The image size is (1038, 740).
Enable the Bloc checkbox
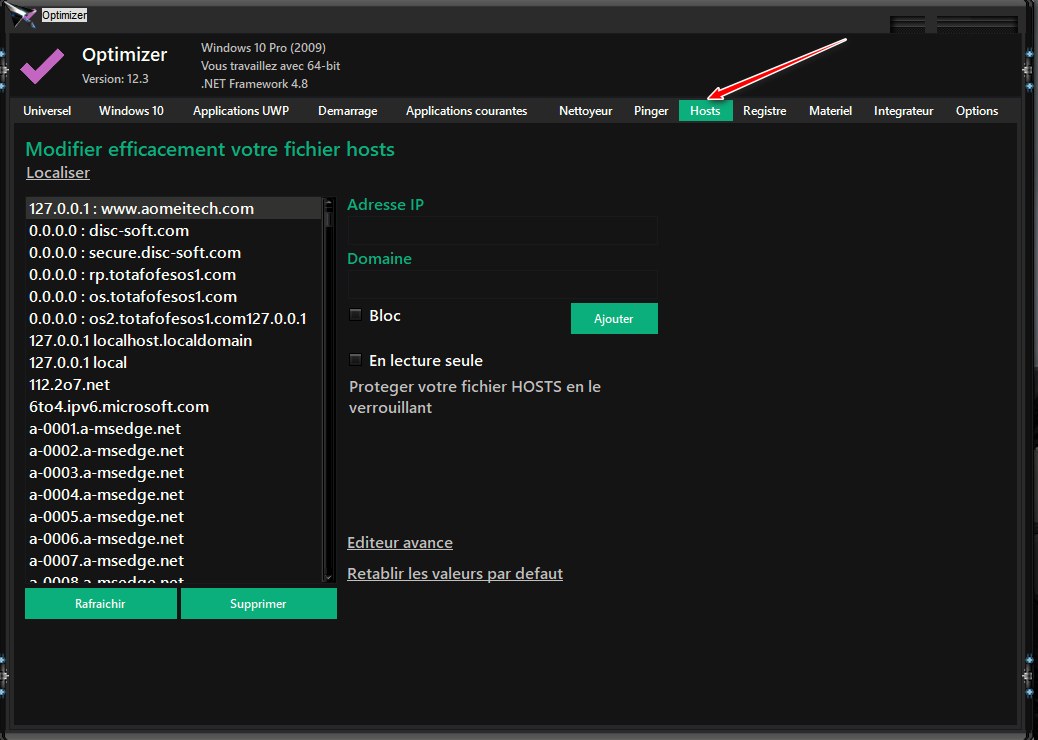355,316
